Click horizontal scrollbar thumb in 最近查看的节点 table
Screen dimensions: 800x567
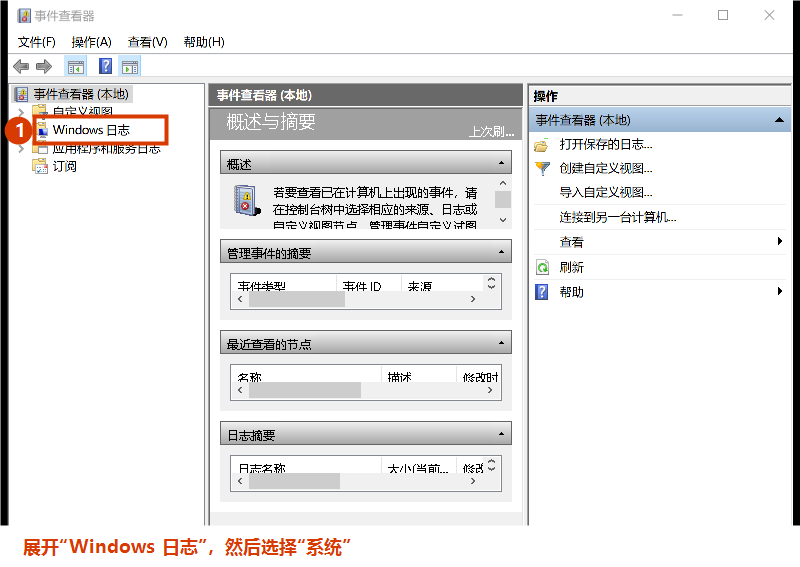[305, 390]
